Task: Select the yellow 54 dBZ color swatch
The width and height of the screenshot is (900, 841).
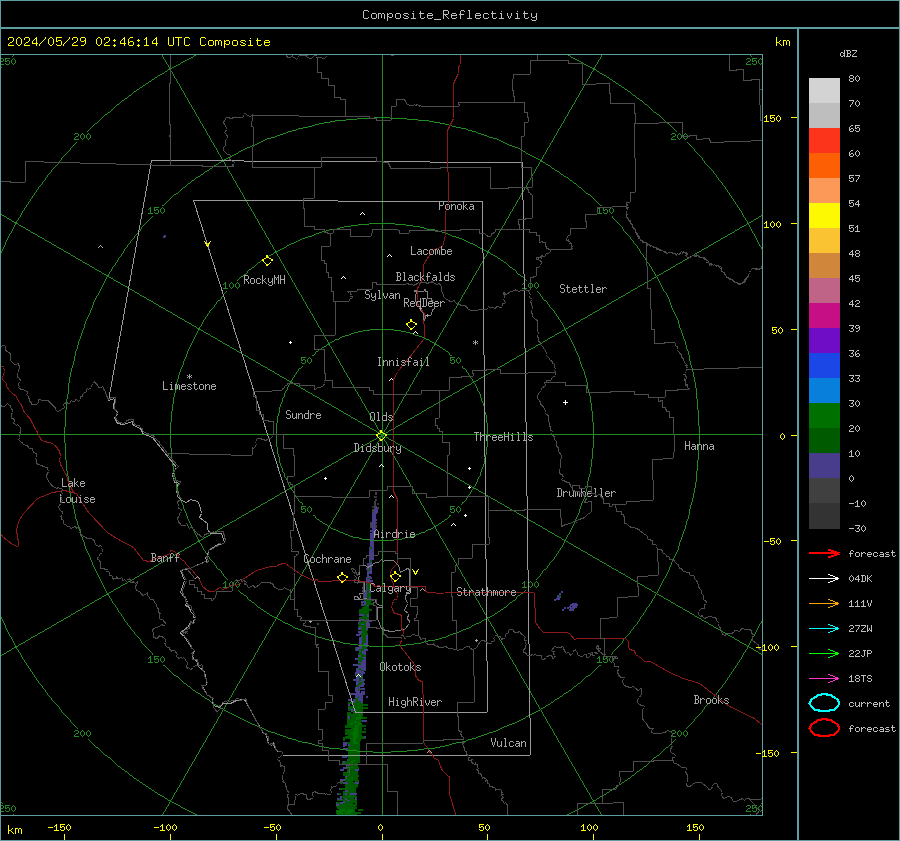Action: (824, 216)
